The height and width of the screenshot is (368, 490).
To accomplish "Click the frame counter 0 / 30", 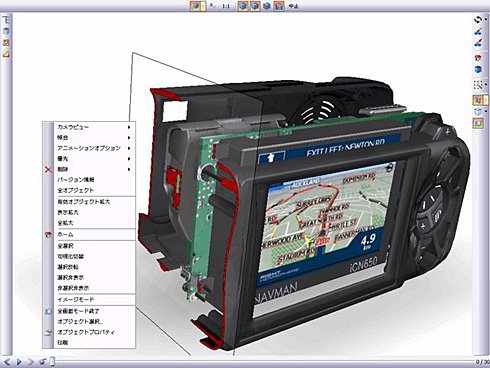I will [482, 362].
